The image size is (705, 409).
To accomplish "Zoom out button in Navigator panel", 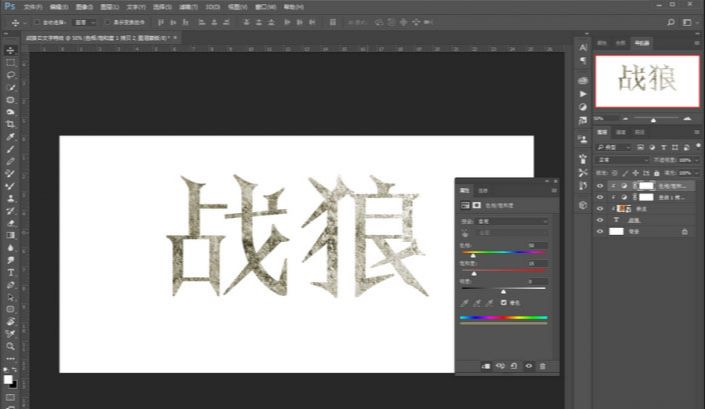I will pos(625,119).
